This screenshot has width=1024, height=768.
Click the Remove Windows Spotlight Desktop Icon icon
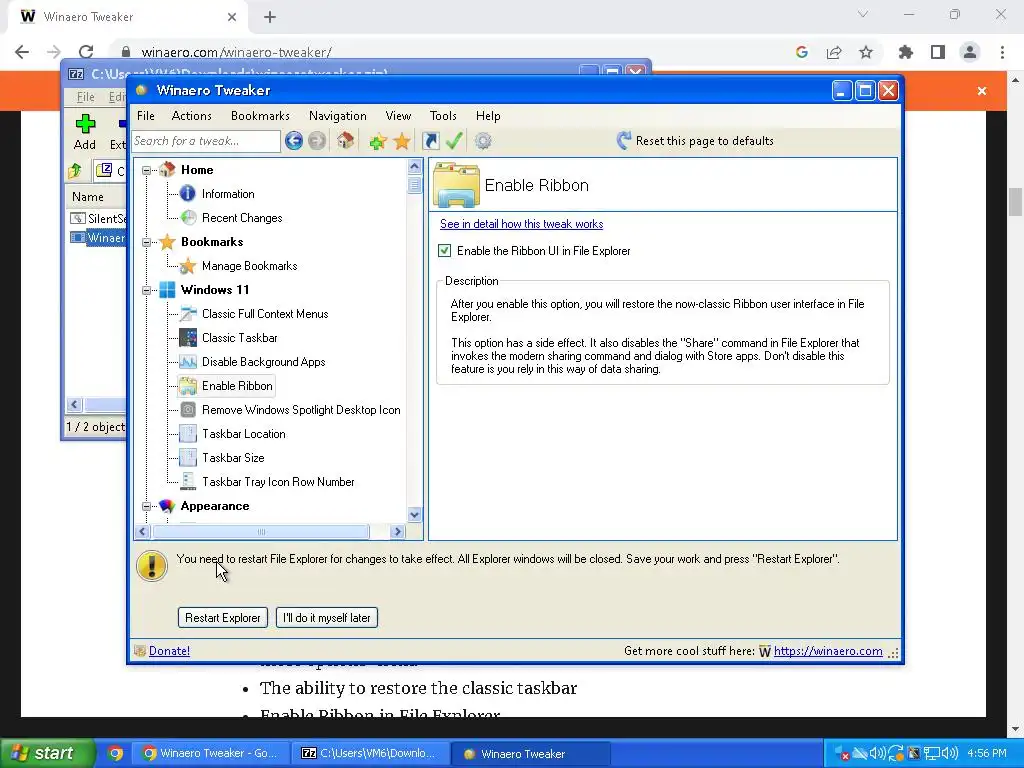point(188,409)
